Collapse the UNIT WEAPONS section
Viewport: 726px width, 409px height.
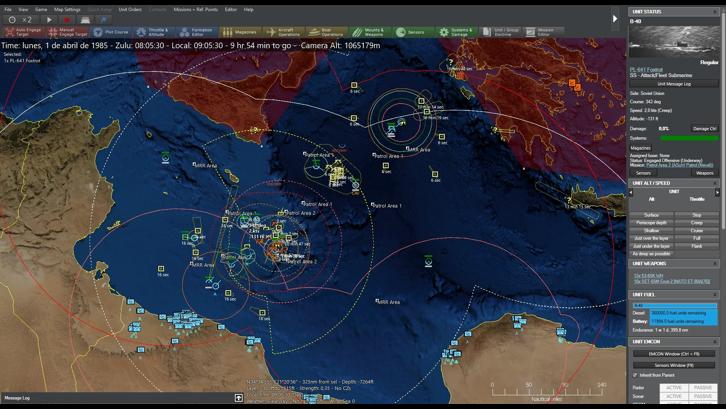point(715,264)
